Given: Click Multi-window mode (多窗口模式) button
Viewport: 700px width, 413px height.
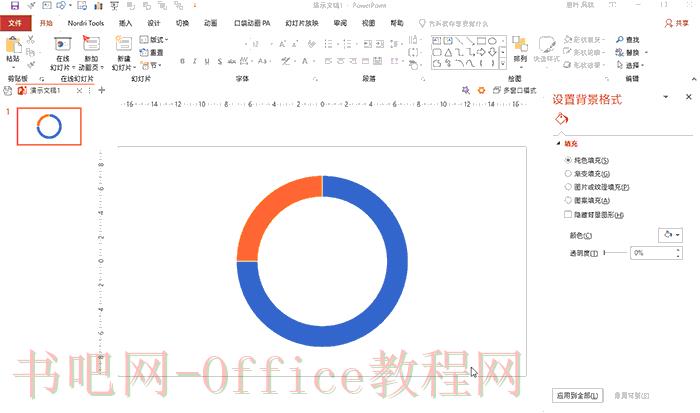Looking at the screenshot, I should 515,90.
